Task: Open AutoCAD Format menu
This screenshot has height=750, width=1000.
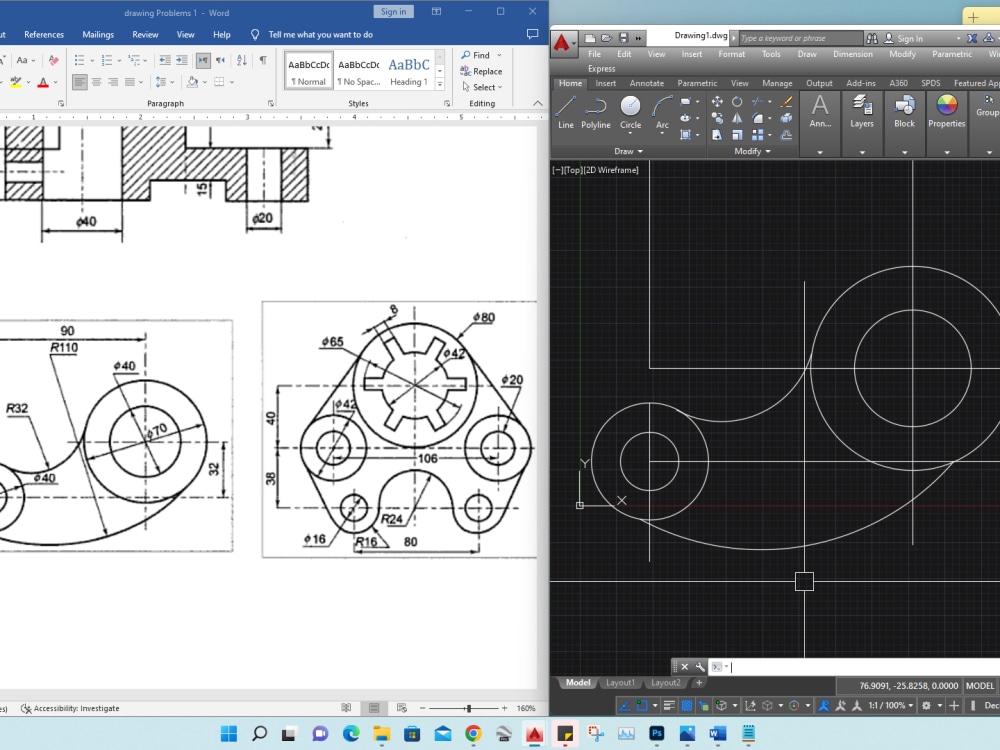Action: (732, 54)
